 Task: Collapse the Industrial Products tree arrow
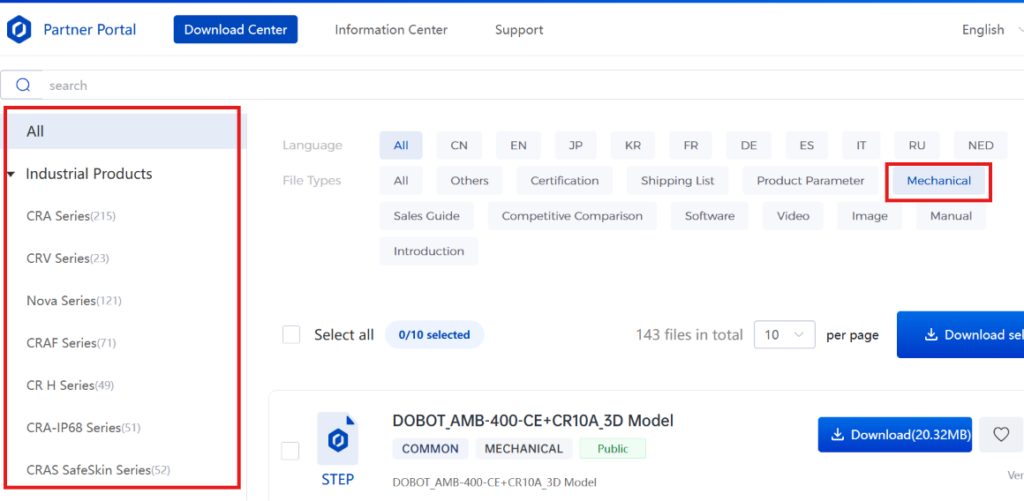coord(12,174)
